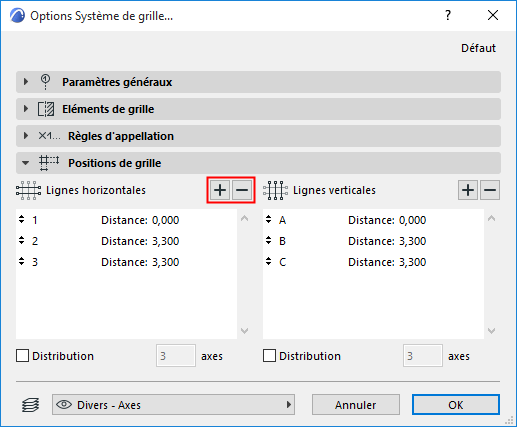
Task: Enable Distribution for vertical lines
Action: coord(269,356)
